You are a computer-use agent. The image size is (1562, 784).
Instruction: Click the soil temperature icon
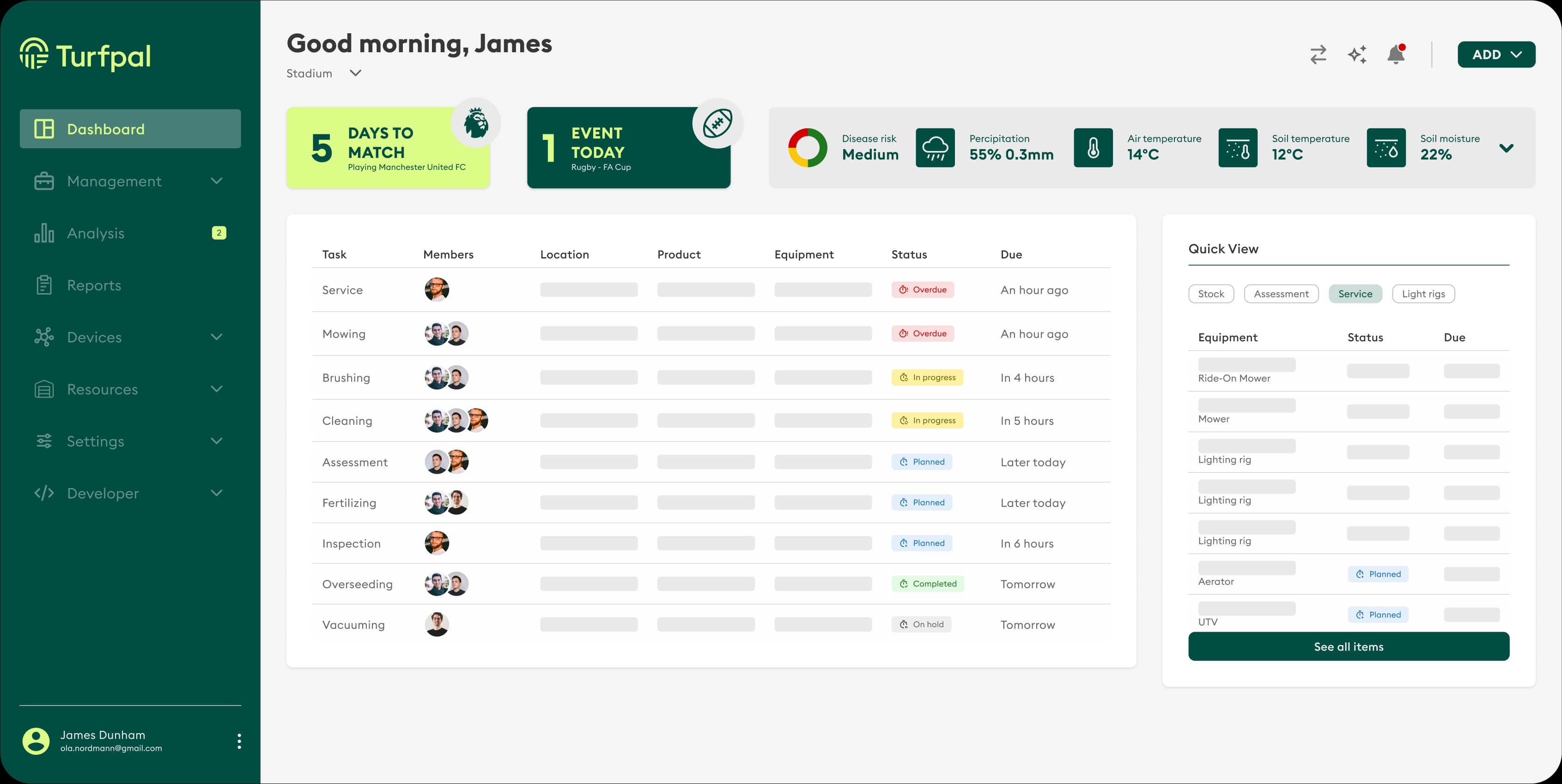click(1238, 148)
